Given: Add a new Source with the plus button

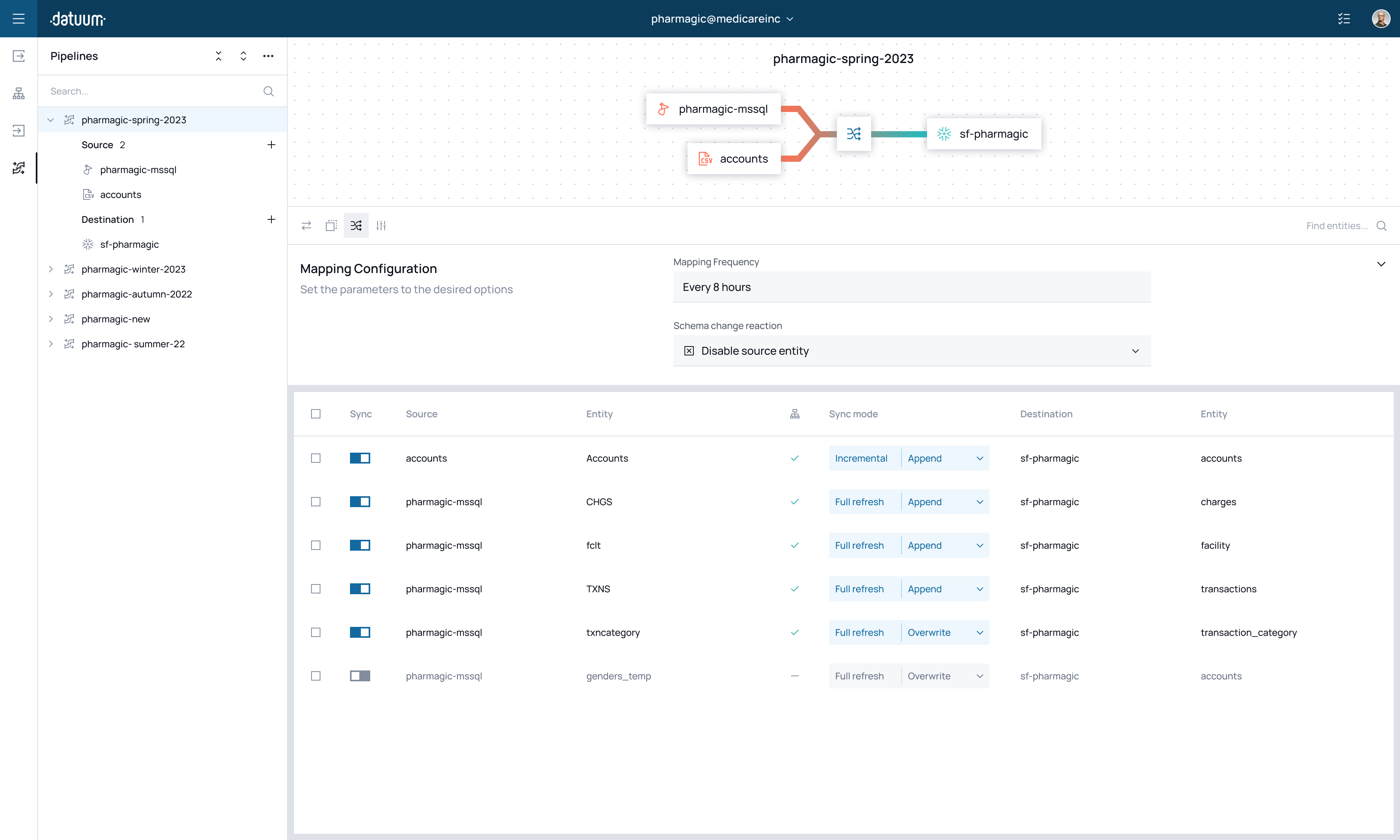Looking at the screenshot, I should point(271,144).
